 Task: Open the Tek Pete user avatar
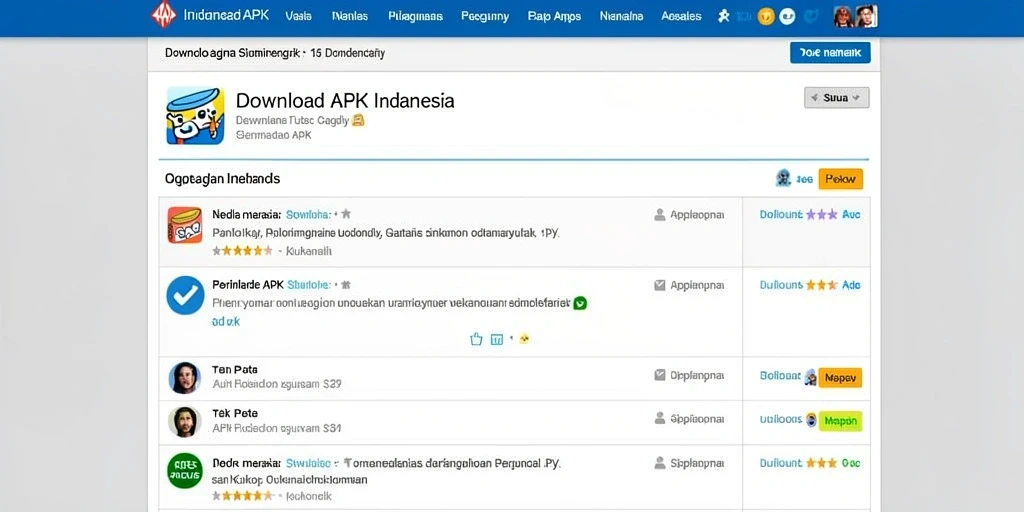point(185,422)
